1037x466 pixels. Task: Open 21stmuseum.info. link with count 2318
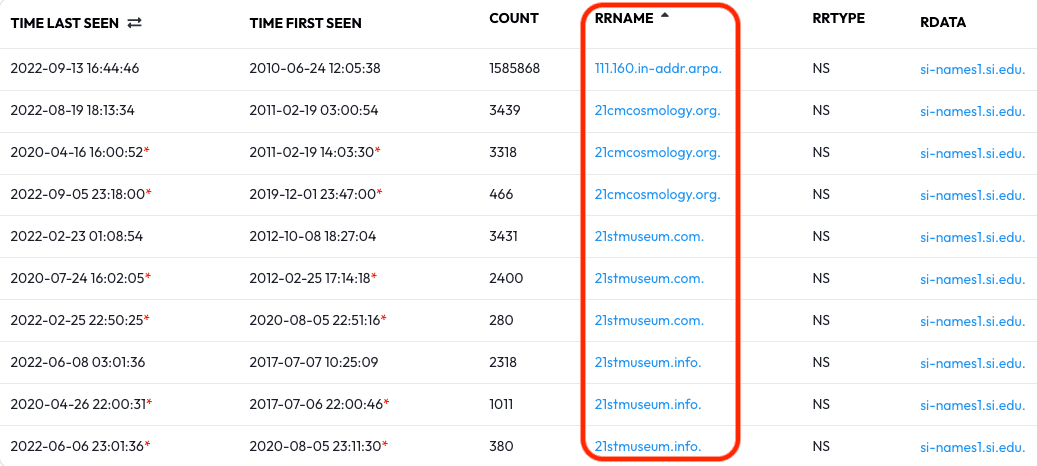point(648,362)
